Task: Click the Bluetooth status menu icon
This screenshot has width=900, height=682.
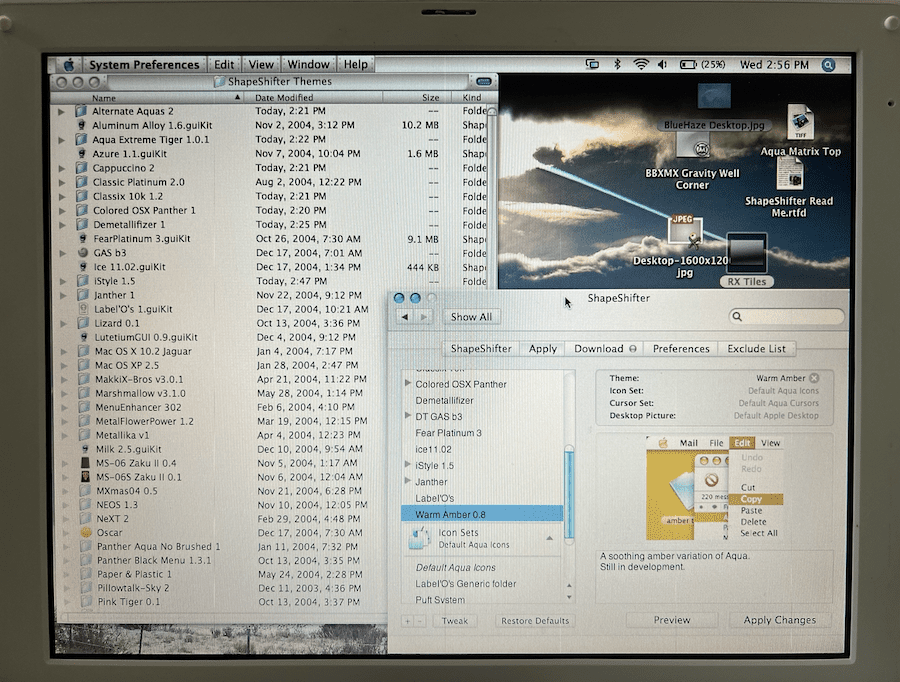Action: pos(617,64)
